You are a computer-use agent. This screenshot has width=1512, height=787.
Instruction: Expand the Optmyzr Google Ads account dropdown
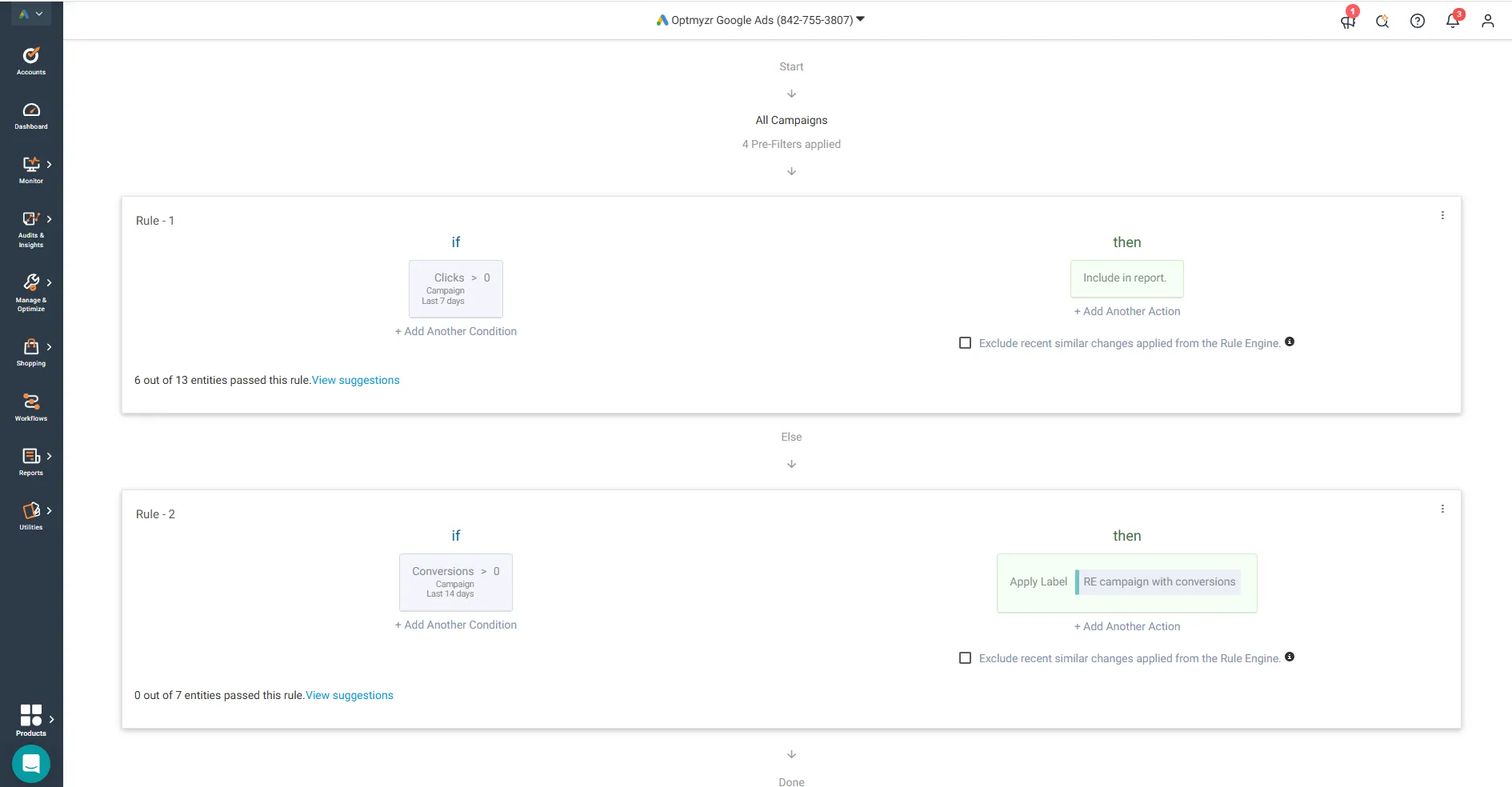tap(760, 20)
